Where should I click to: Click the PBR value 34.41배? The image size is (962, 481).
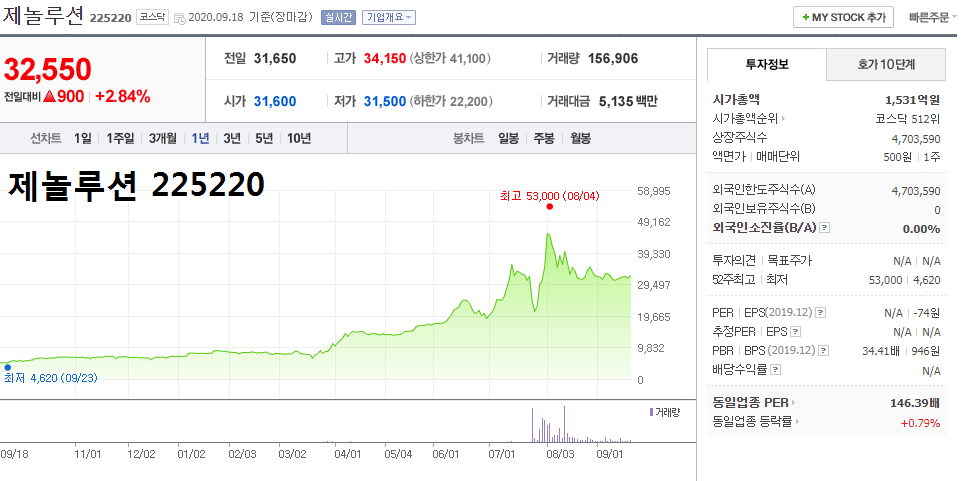(882, 351)
